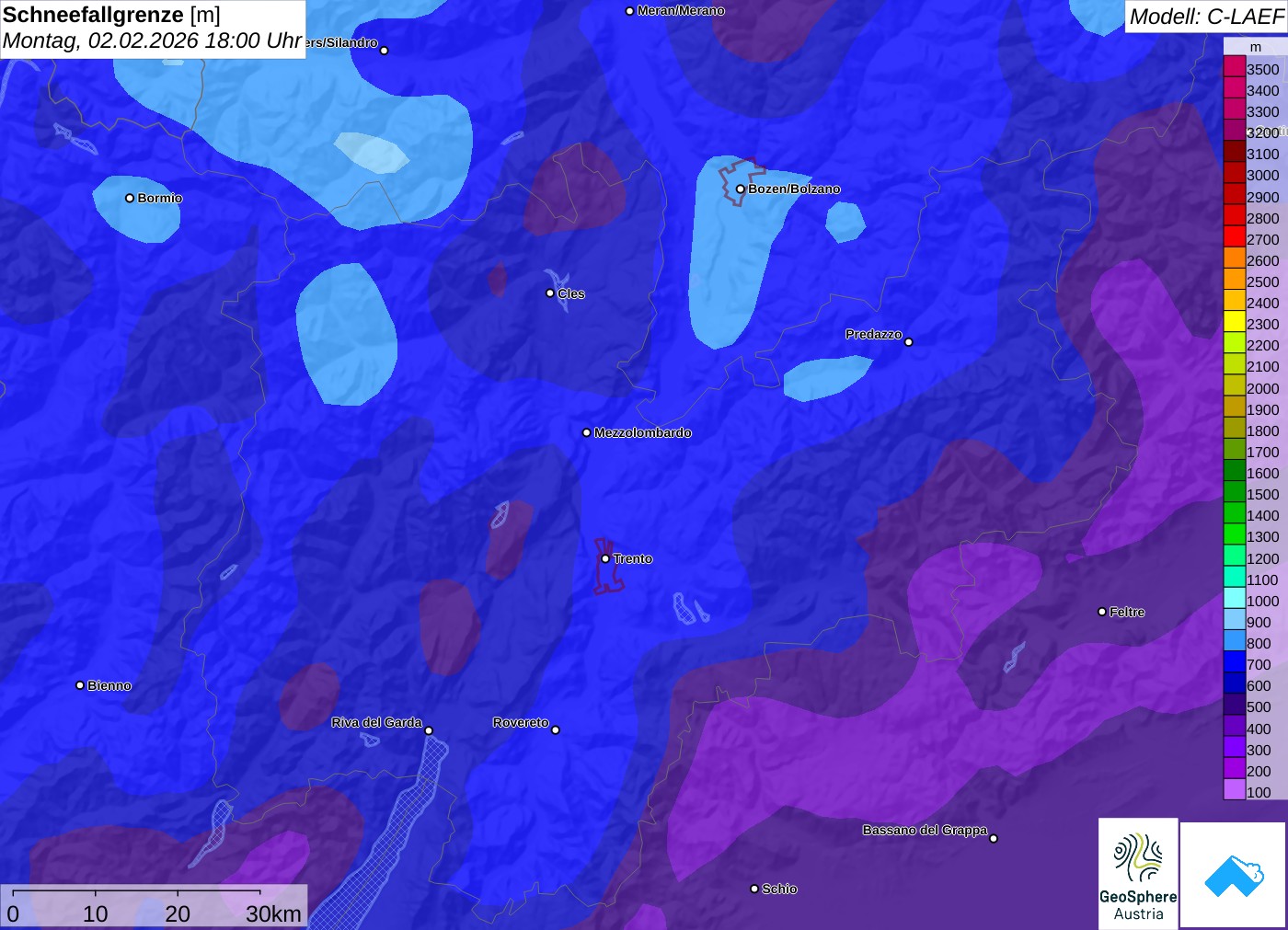This screenshot has height=930, width=1288.
Task: Click the 'Feltre' map label
Action: (1127, 612)
